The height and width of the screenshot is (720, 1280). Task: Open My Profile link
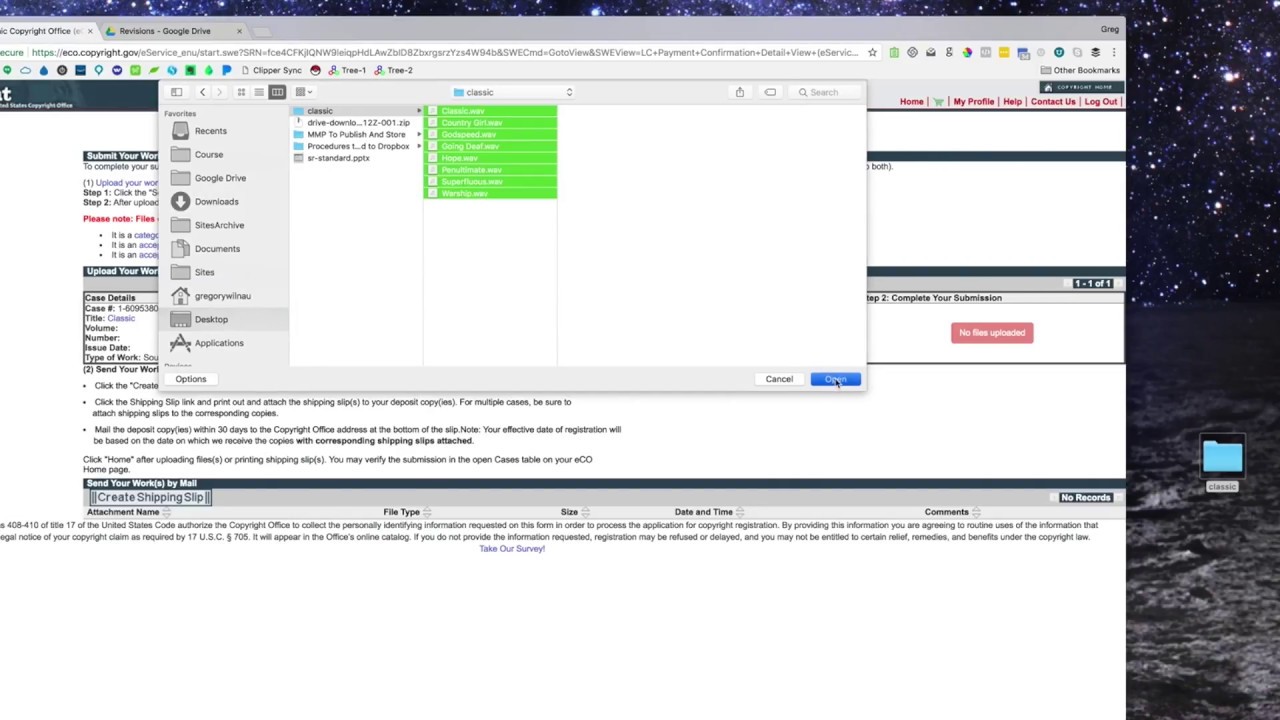tap(973, 102)
